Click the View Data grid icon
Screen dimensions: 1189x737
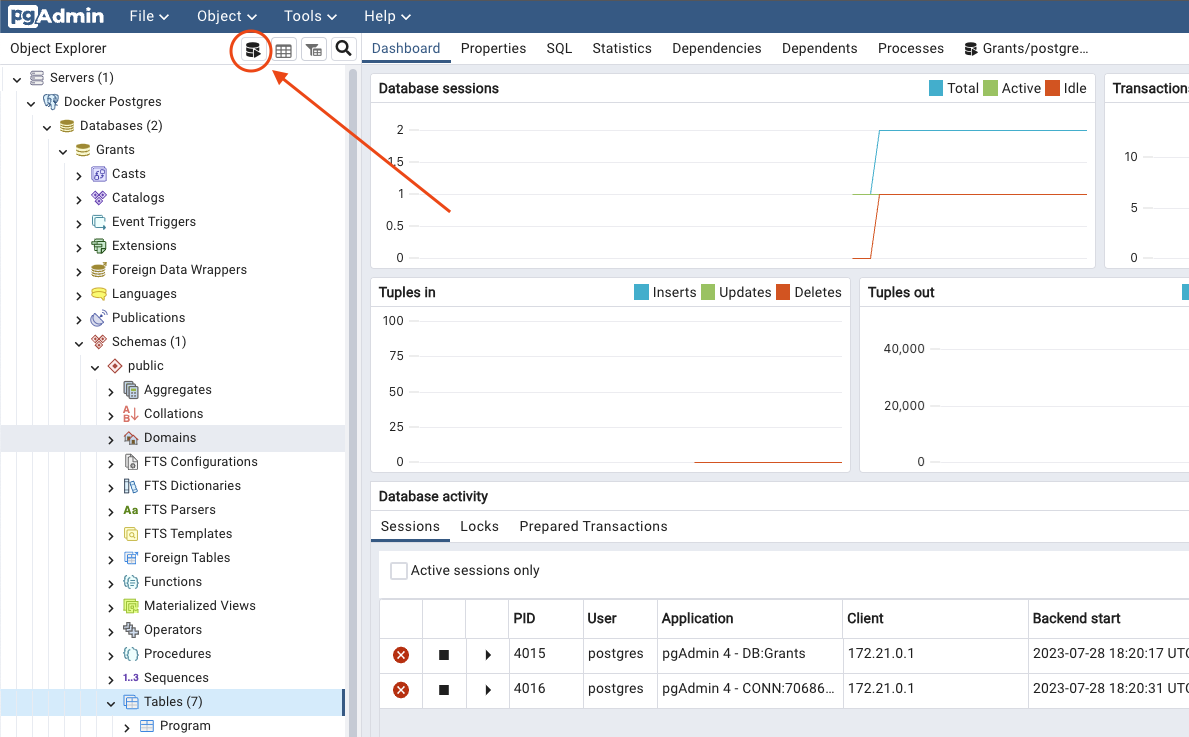click(284, 50)
